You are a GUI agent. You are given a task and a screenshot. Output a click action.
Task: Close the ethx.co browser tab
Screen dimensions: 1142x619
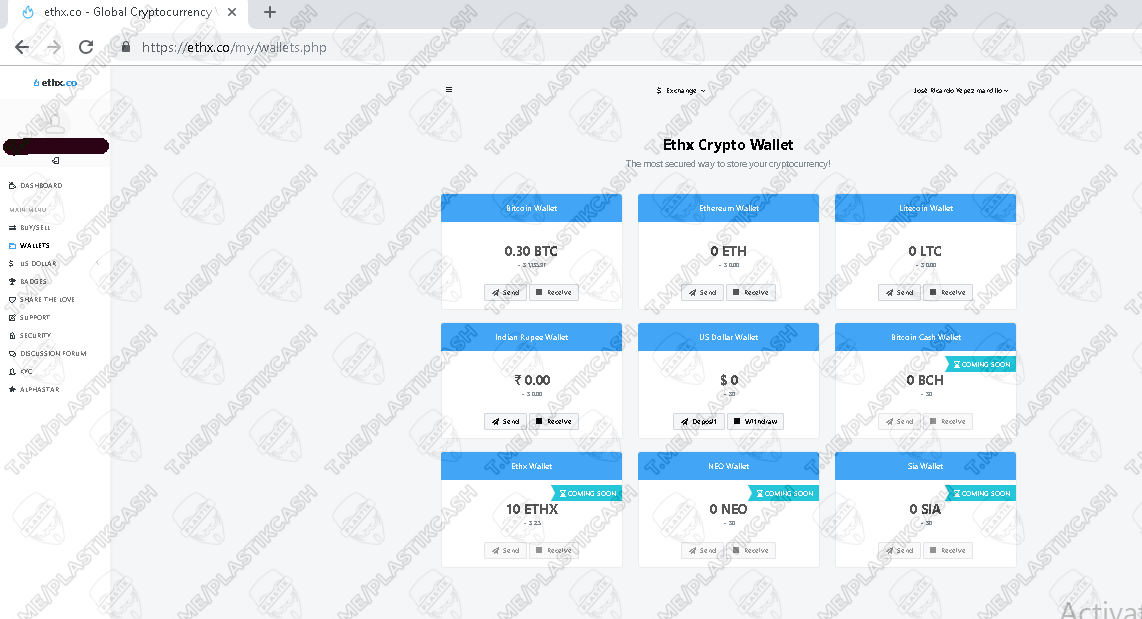tap(232, 12)
